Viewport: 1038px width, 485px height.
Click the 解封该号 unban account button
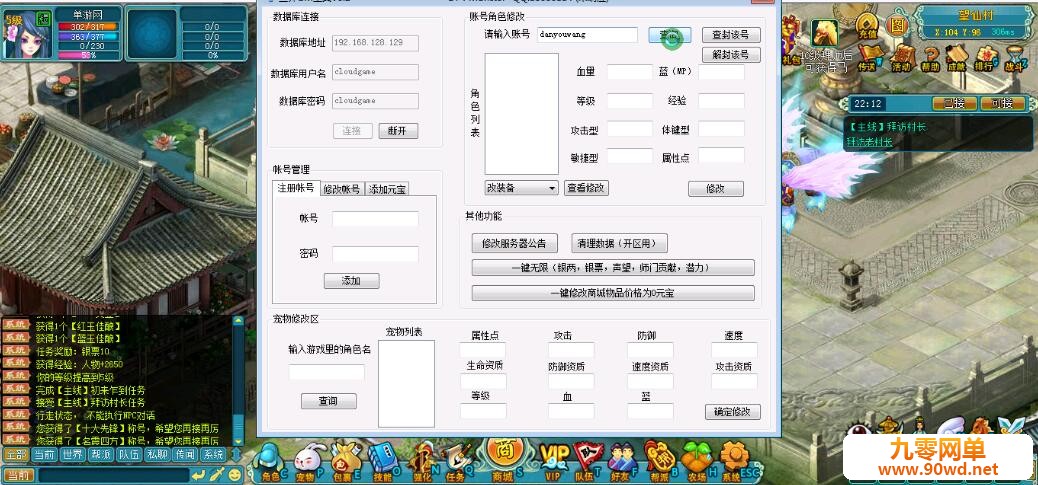pos(731,54)
